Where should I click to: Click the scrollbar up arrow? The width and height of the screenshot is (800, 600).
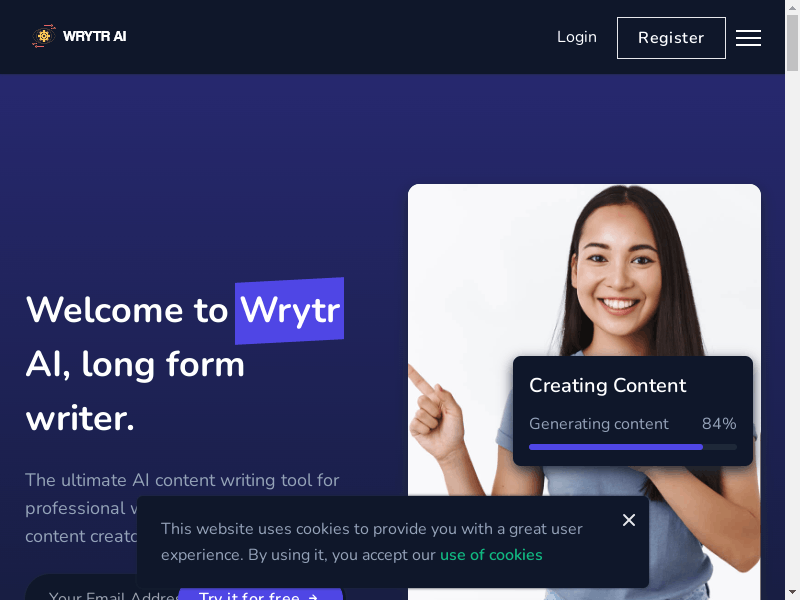[792, 6]
